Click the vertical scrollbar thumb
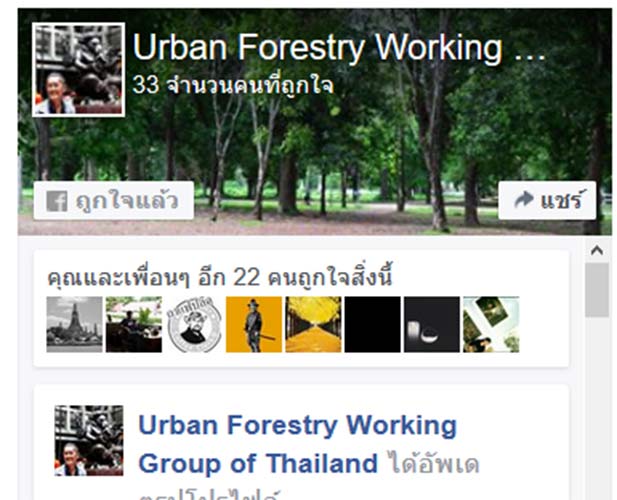 [597, 290]
